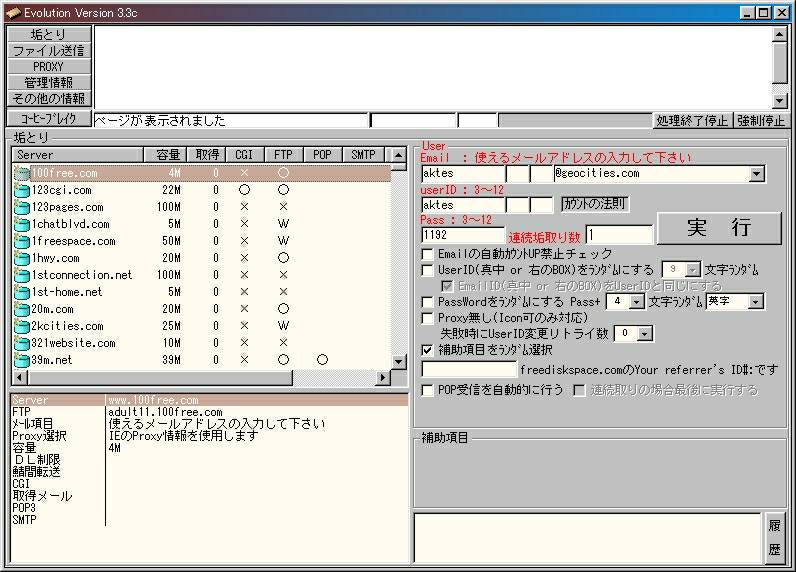
Task: Click the log area scroll-down arrow
Action: coord(780,100)
